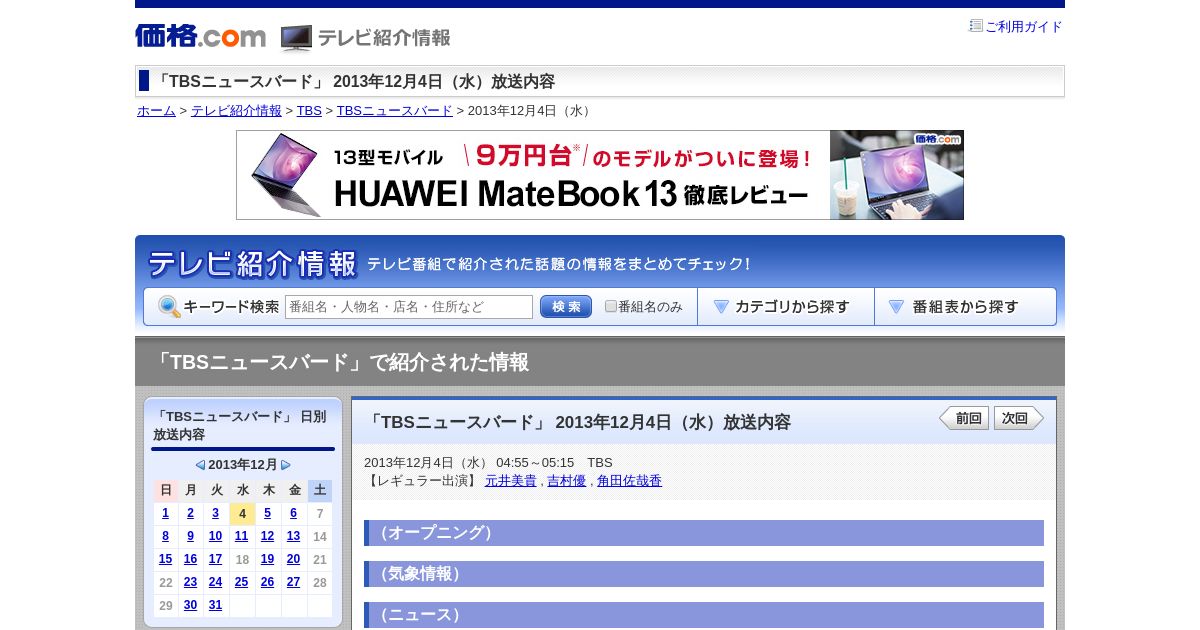Click the テレビ紹介情報 blue banner title
Viewport: 1200px width, 630px height.
252,264
